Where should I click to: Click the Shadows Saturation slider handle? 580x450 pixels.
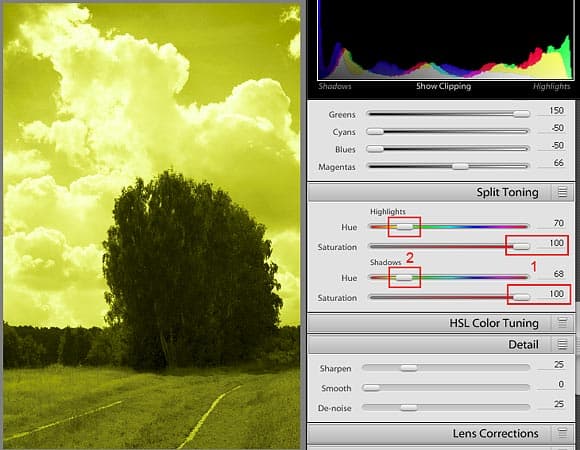click(521, 297)
